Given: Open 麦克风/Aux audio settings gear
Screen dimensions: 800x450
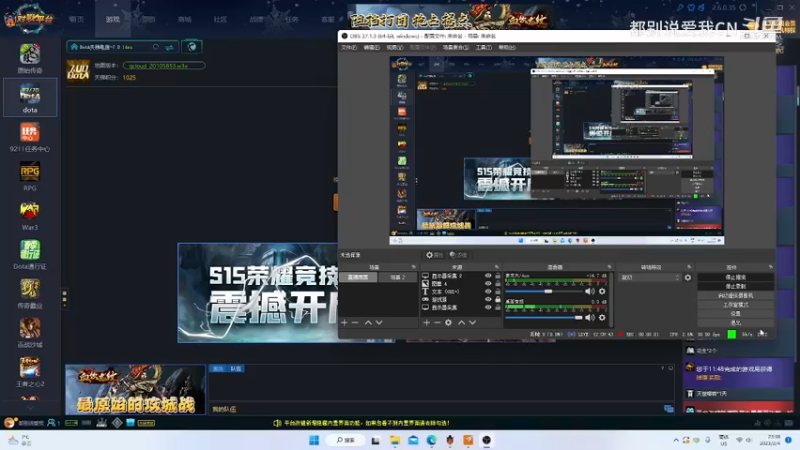Looking at the screenshot, I should 602,291.
